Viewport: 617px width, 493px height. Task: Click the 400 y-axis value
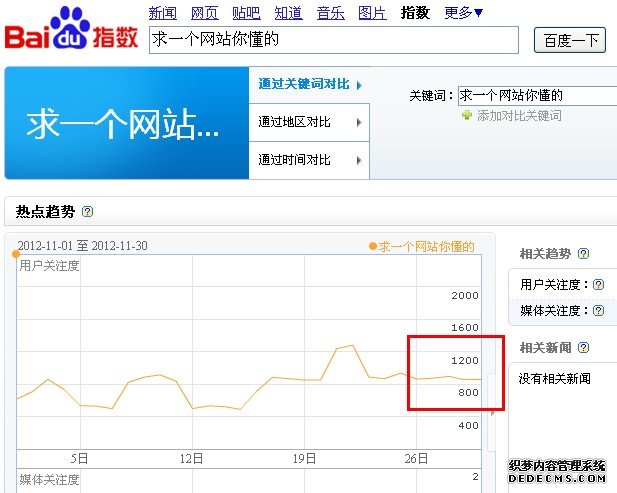click(x=468, y=426)
